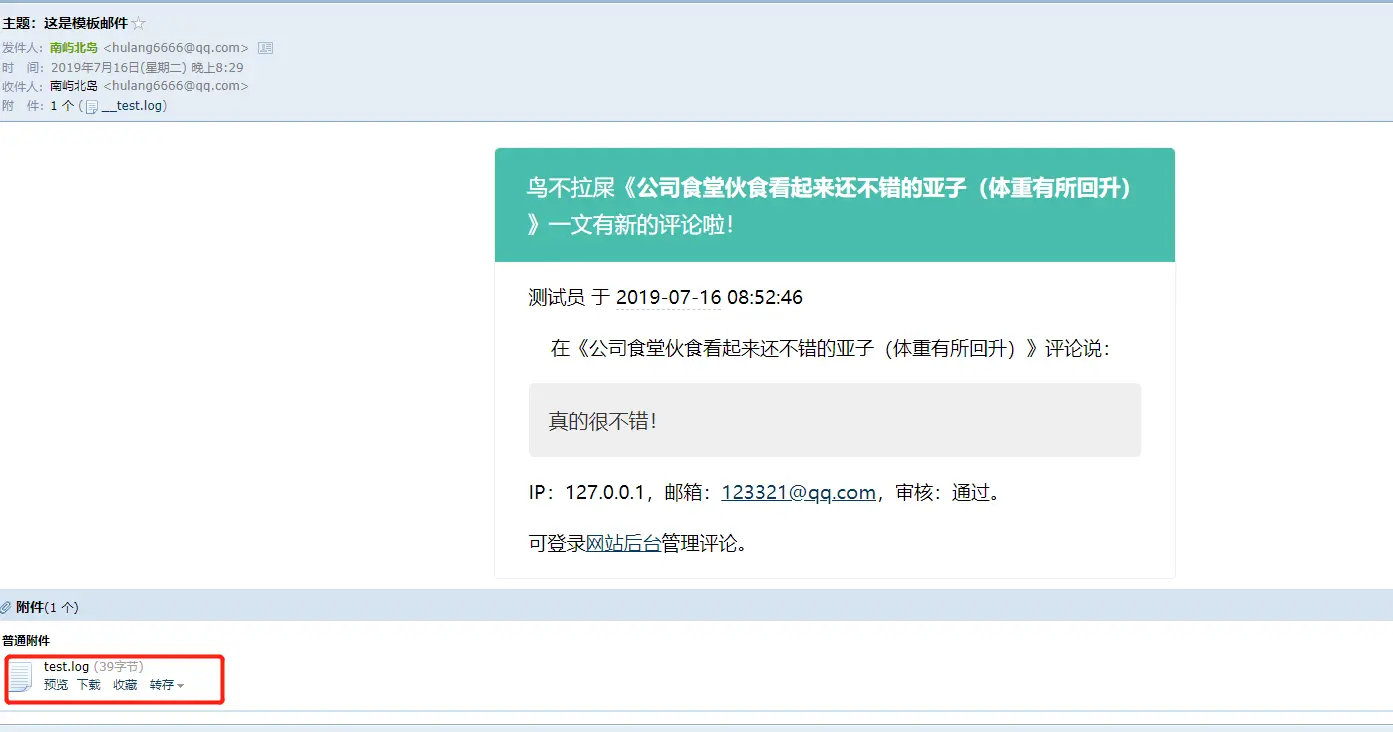This screenshot has height=732, width=1393.
Task: Click the attachment file icon in the header
Action: 91,106
